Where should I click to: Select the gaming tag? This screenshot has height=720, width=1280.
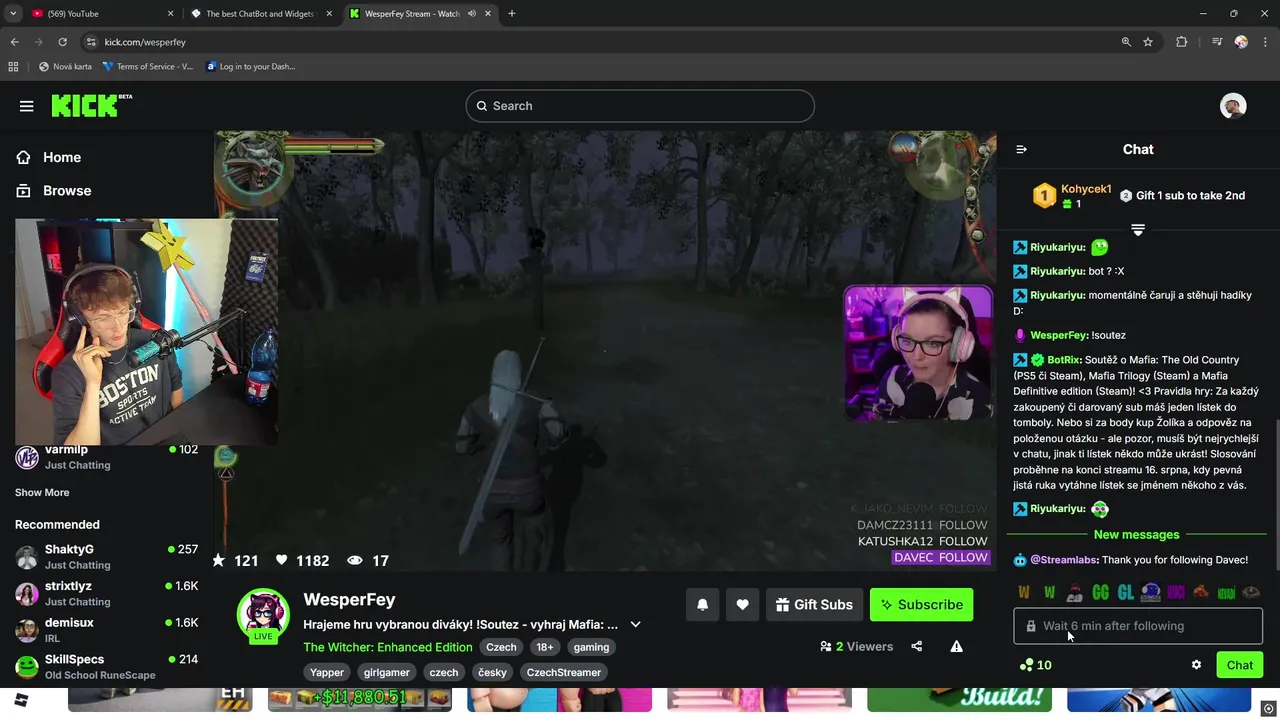point(591,647)
